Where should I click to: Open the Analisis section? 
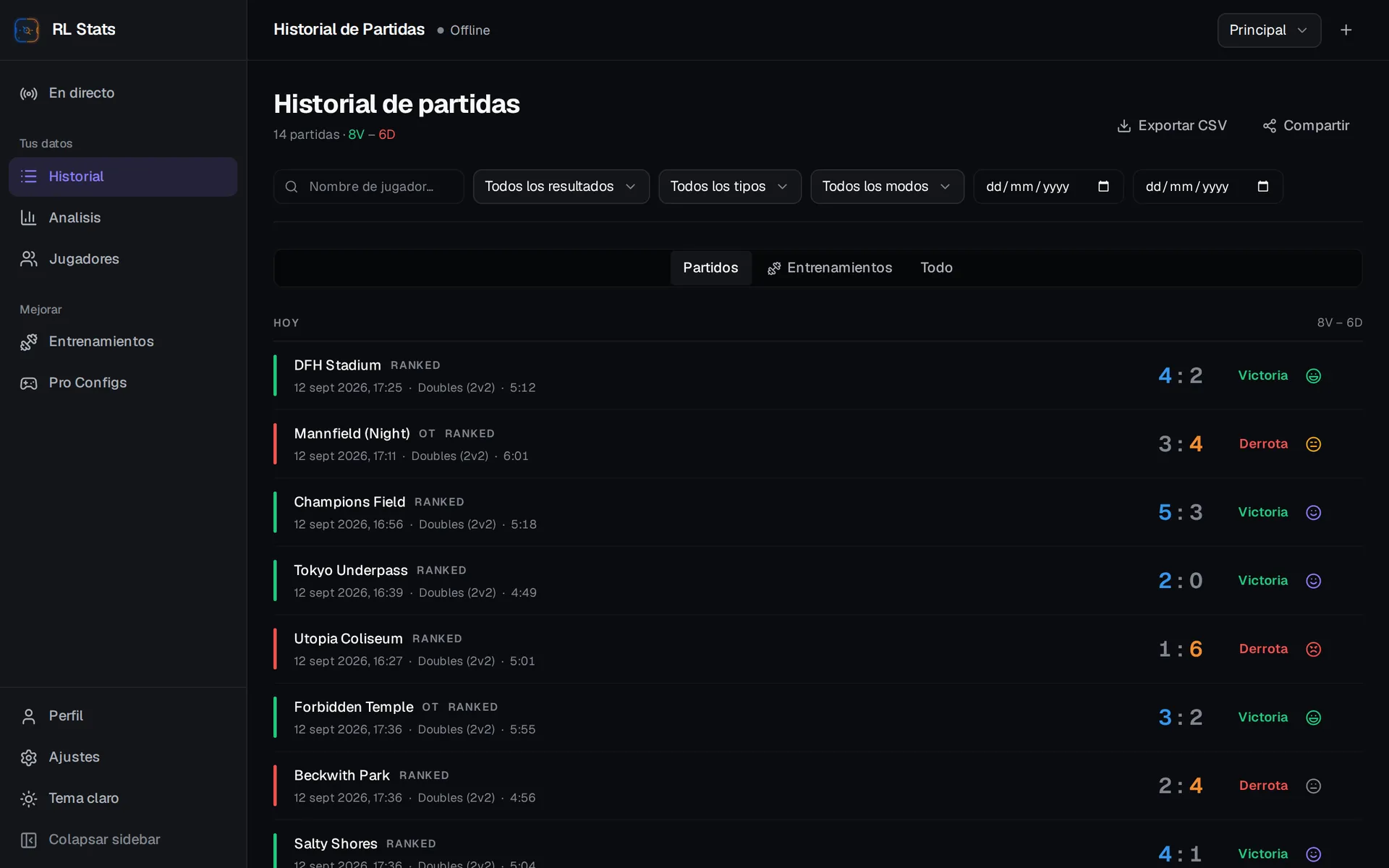(x=123, y=218)
